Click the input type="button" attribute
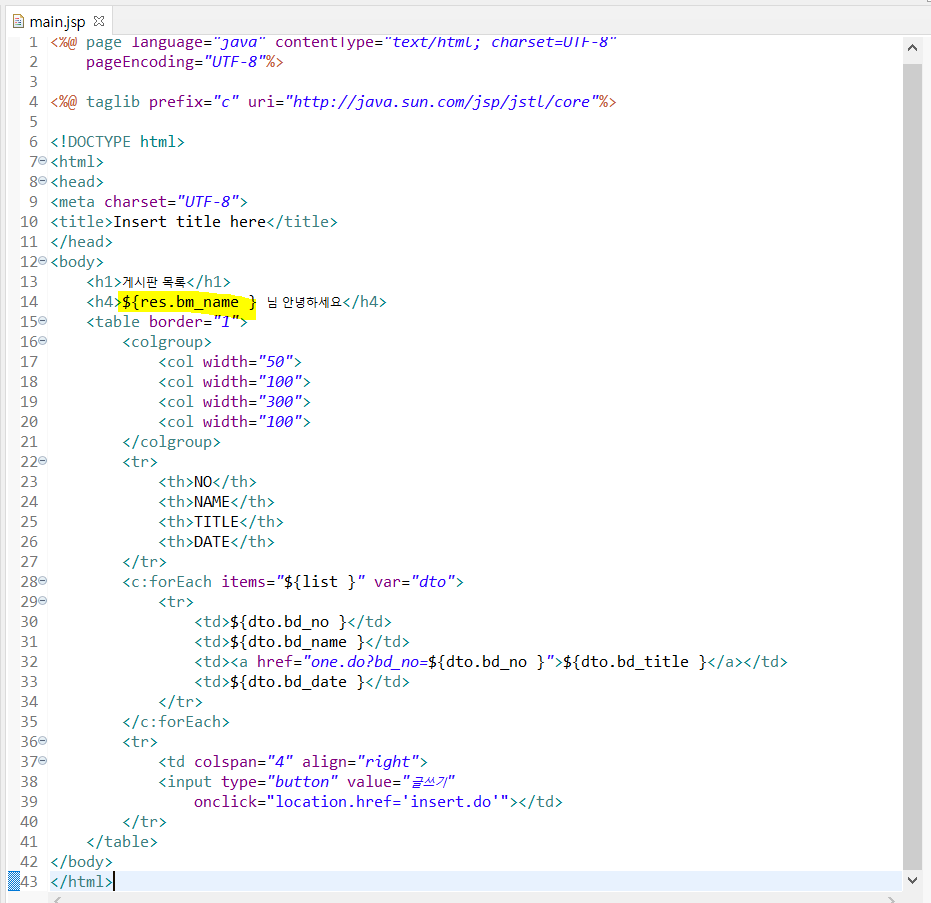Image resolution: width=931 pixels, height=903 pixels. point(279,782)
